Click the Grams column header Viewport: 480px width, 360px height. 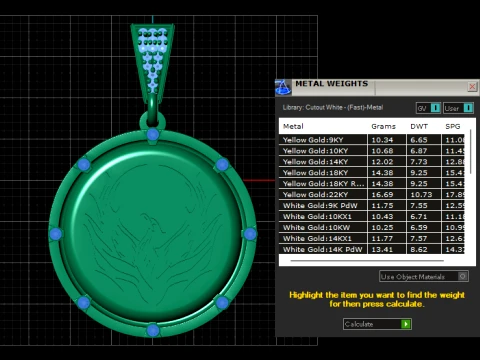[383, 126]
